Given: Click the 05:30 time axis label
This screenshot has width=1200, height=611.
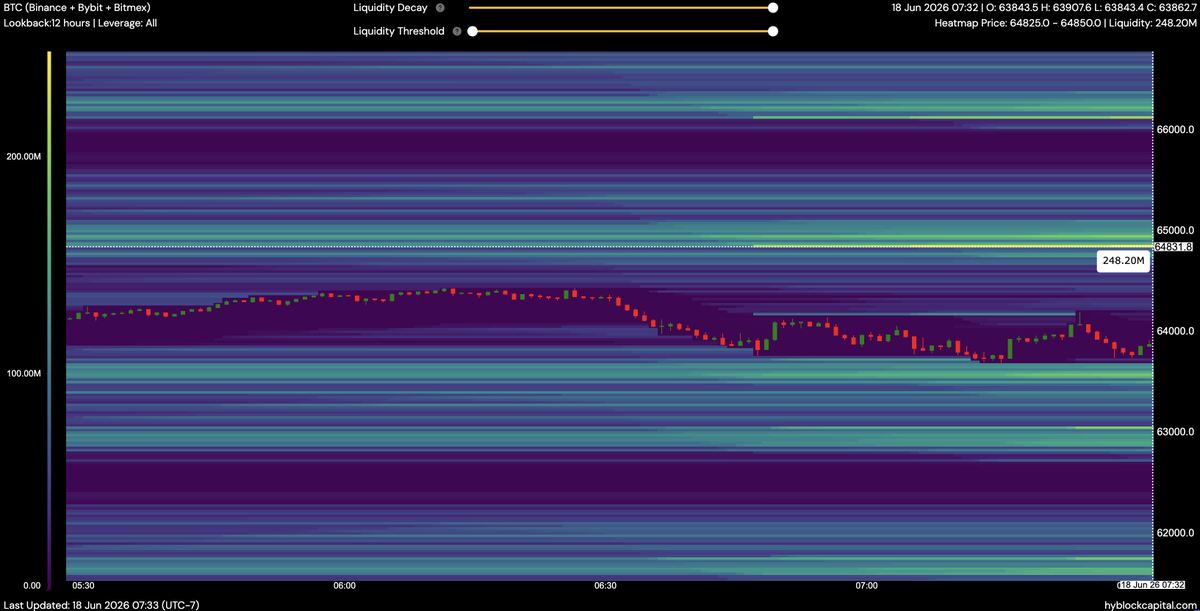Looking at the screenshot, I should point(84,585).
